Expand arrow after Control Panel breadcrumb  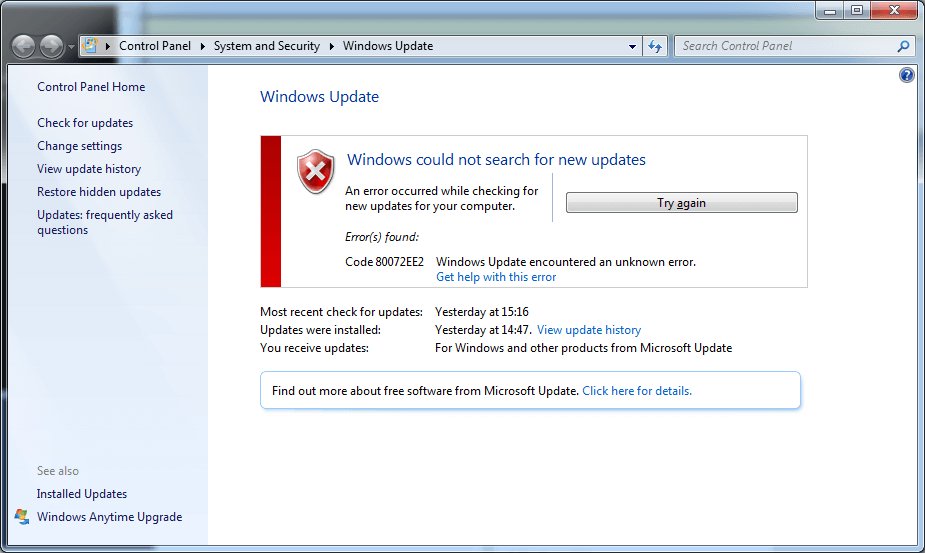click(202, 46)
